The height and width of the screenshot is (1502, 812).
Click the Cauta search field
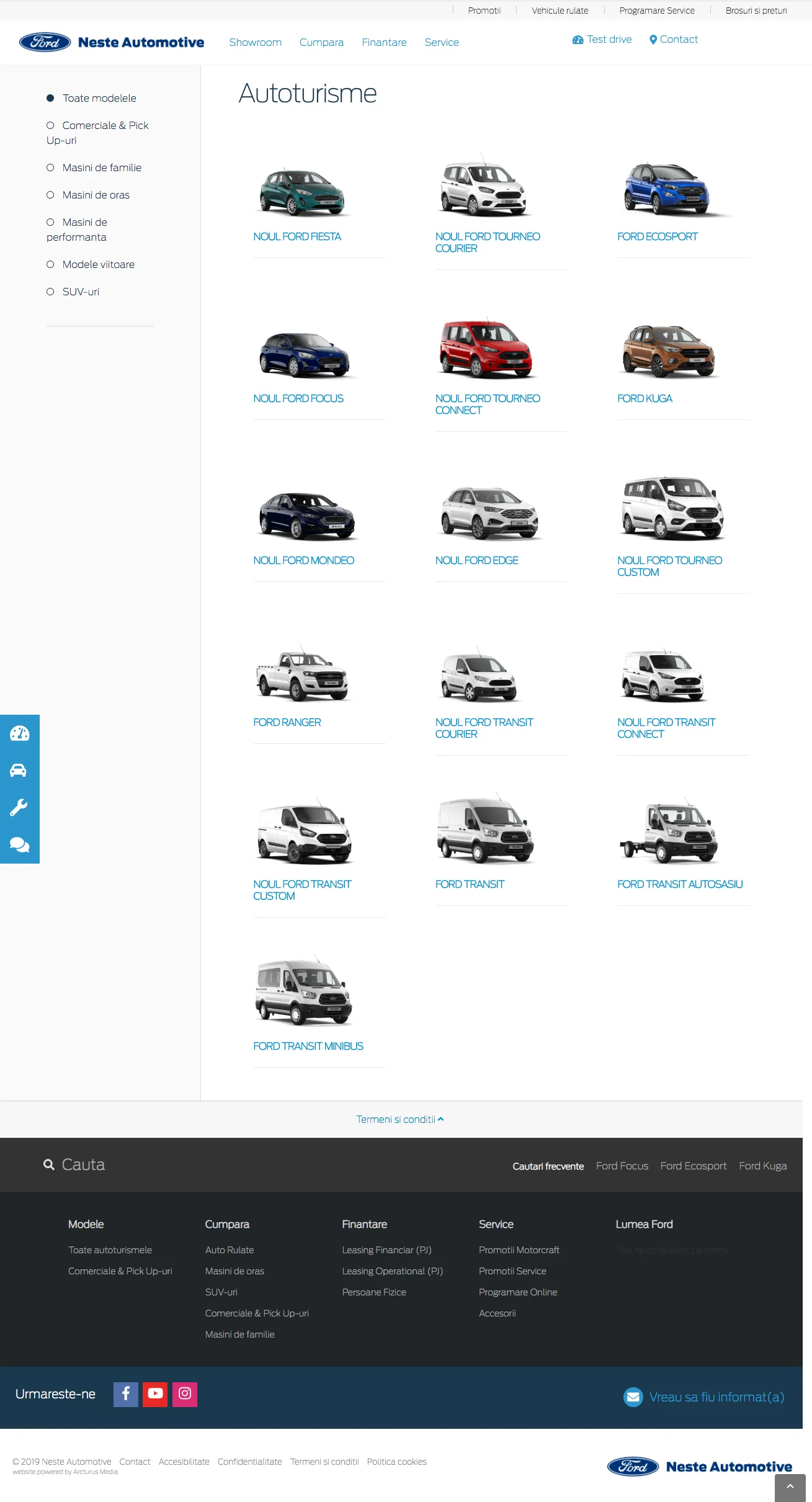click(83, 1164)
